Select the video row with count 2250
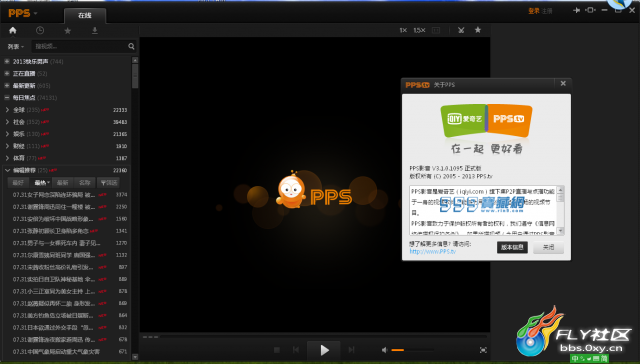The image size is (640, 364). pyautogui.click(x=67, y=207)
